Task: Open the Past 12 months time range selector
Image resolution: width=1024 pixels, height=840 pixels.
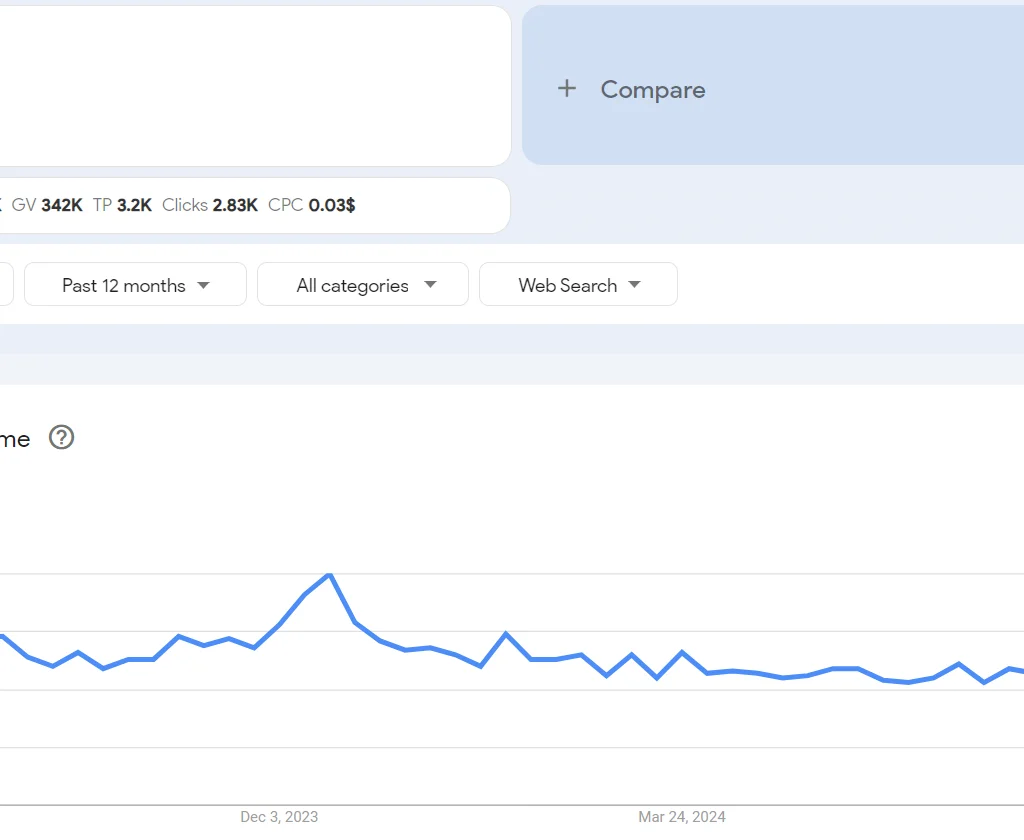Action: 135,284
